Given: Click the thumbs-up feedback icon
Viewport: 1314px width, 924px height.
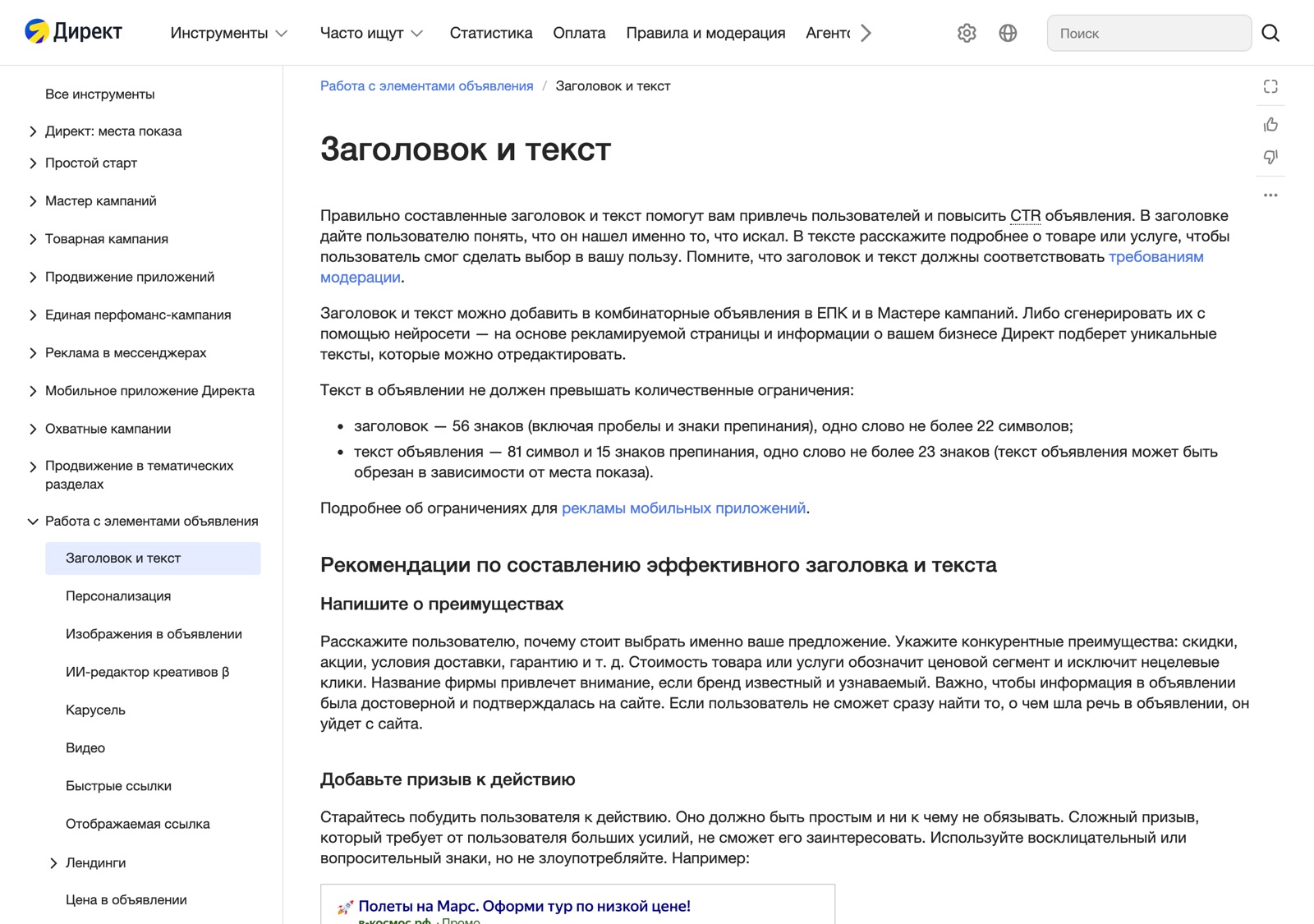Looking at the screenshot, I should click(x=1270, y=125).
